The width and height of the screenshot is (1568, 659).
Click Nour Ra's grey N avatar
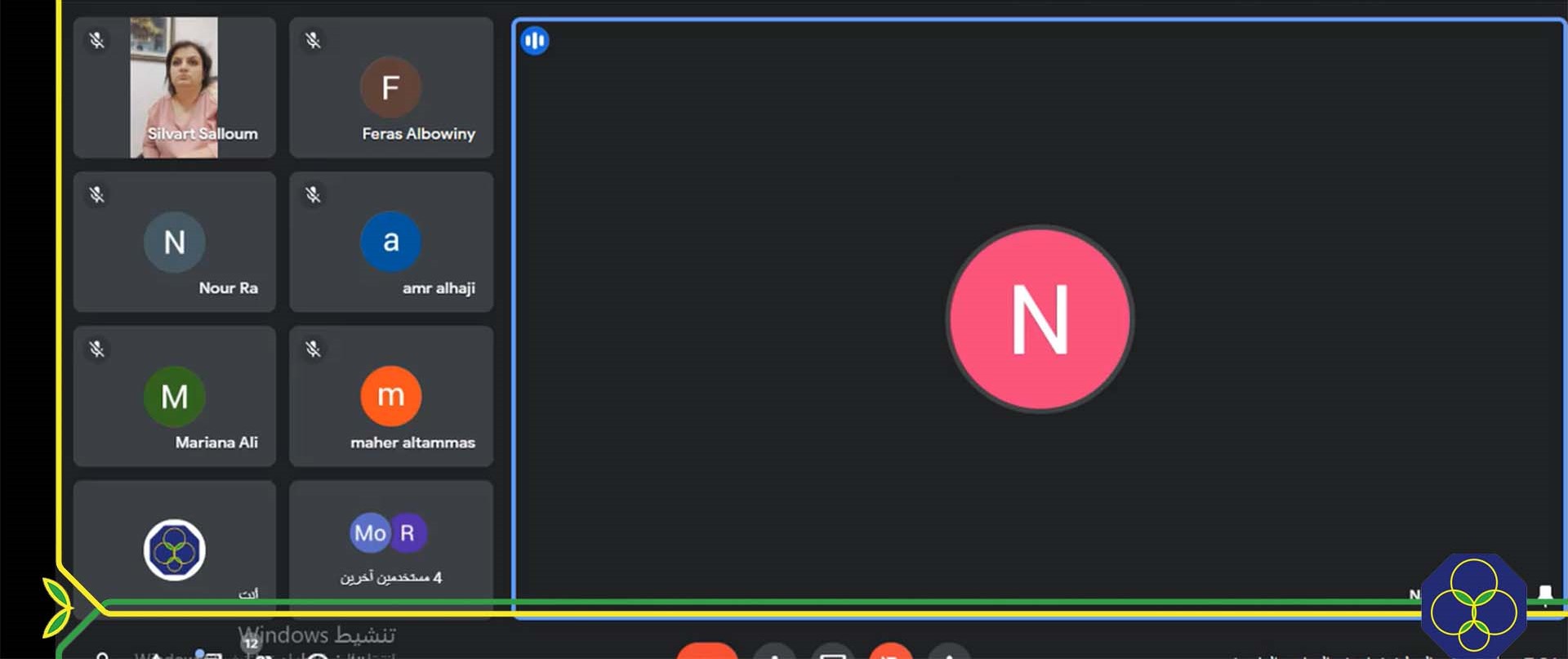coord(174,242)
